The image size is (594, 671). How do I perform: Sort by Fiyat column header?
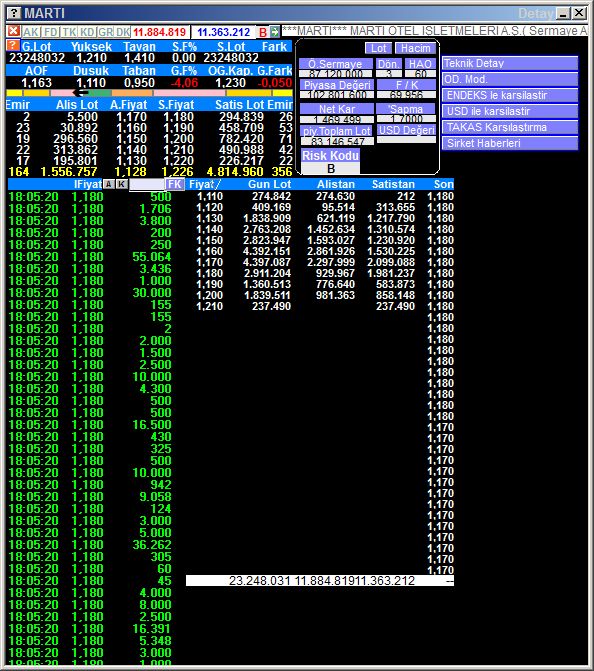(204, 184)
